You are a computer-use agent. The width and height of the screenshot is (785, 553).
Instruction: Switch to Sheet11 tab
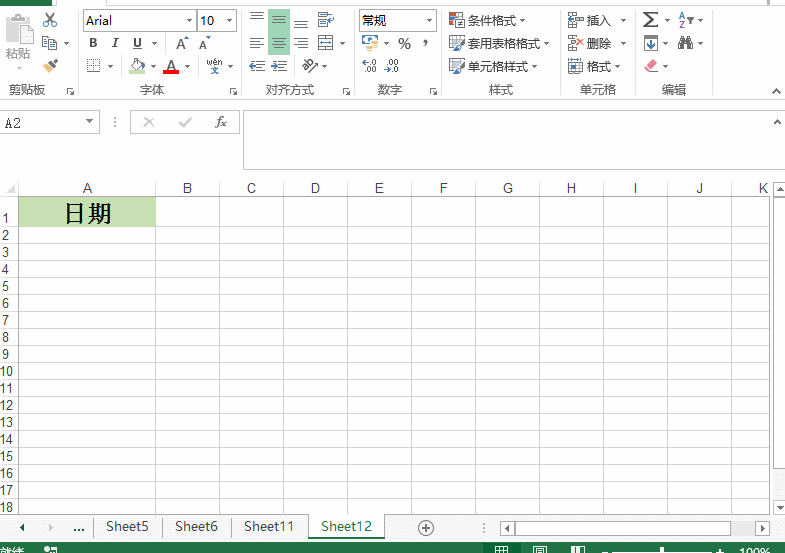(x=269, y=526)
